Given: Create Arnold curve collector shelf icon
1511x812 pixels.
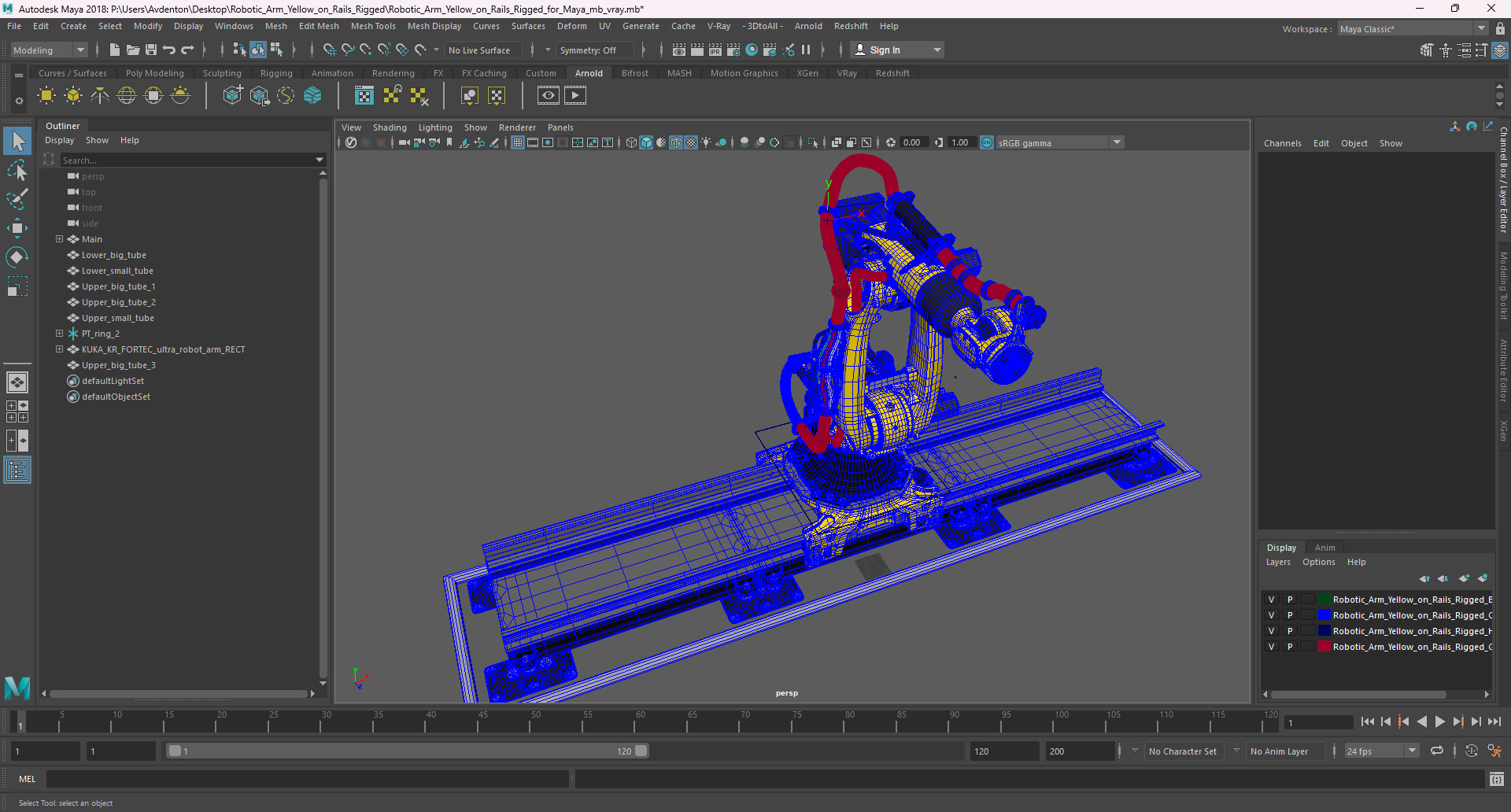Looking at the screenshot, I should point(286,96).
